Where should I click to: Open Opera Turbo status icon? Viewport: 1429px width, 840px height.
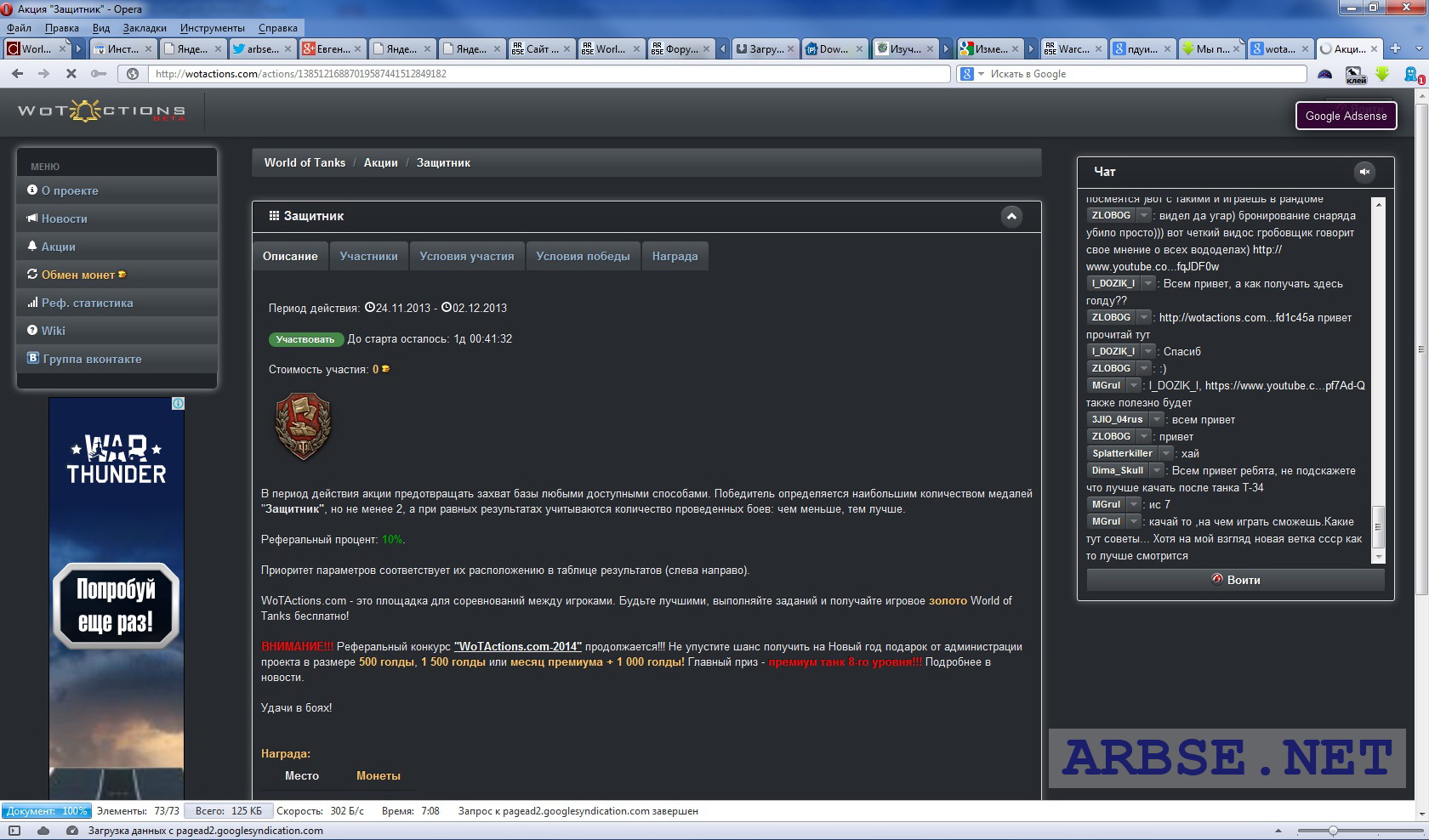(72, 831)
